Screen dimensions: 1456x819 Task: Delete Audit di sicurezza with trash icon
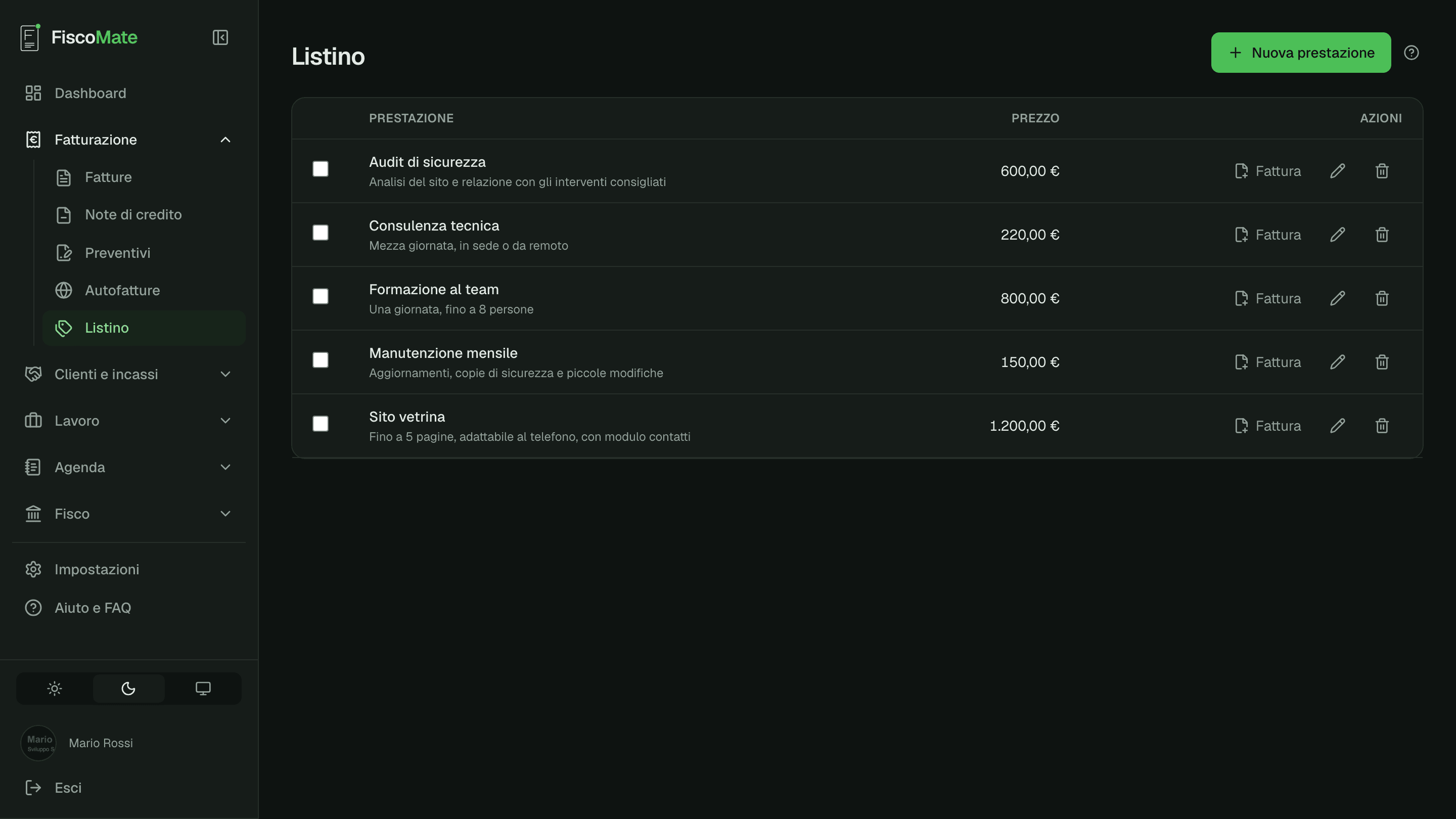(1381, 171)
